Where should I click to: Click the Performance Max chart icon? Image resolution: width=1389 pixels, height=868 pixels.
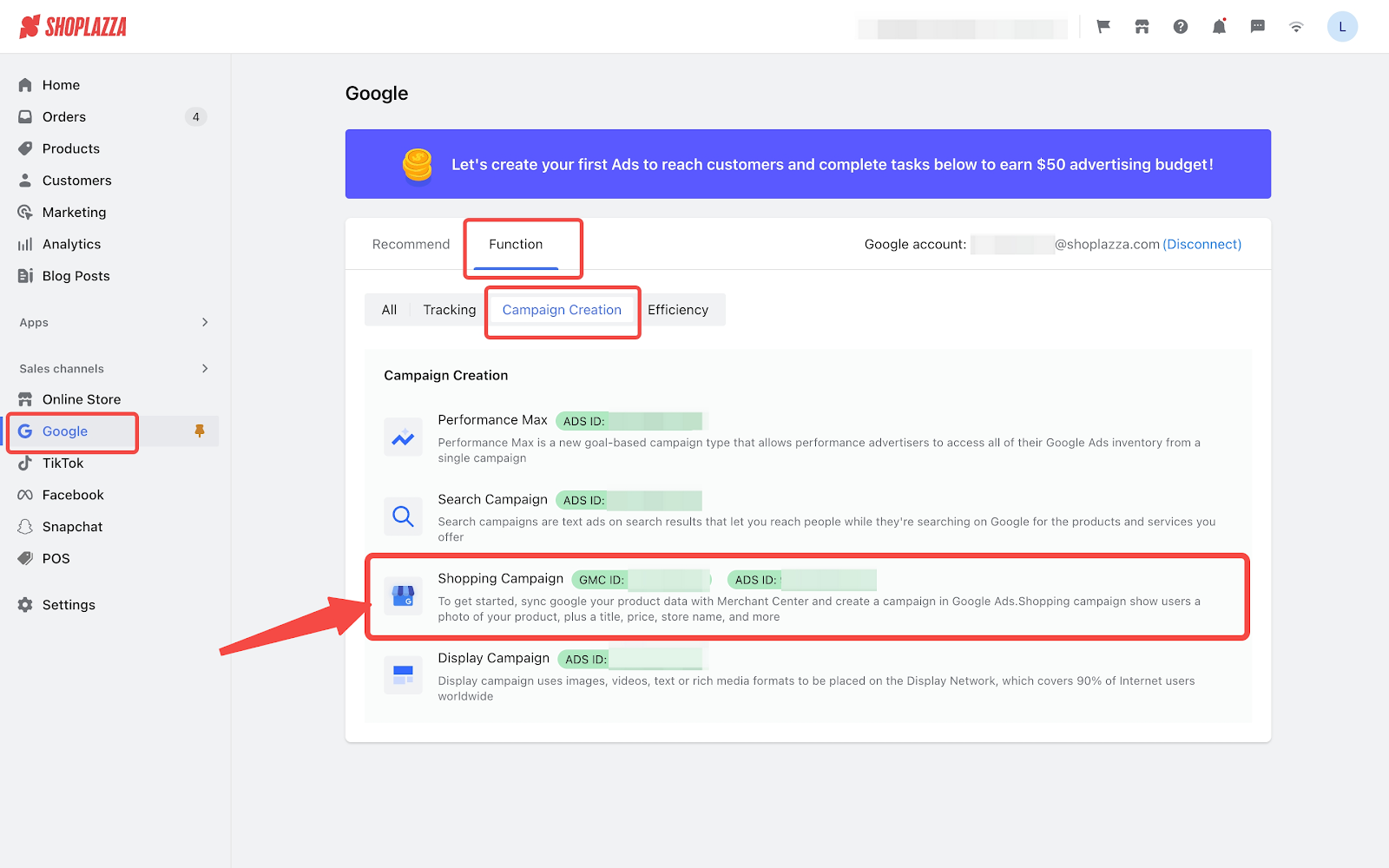click(x=403, y=437)
